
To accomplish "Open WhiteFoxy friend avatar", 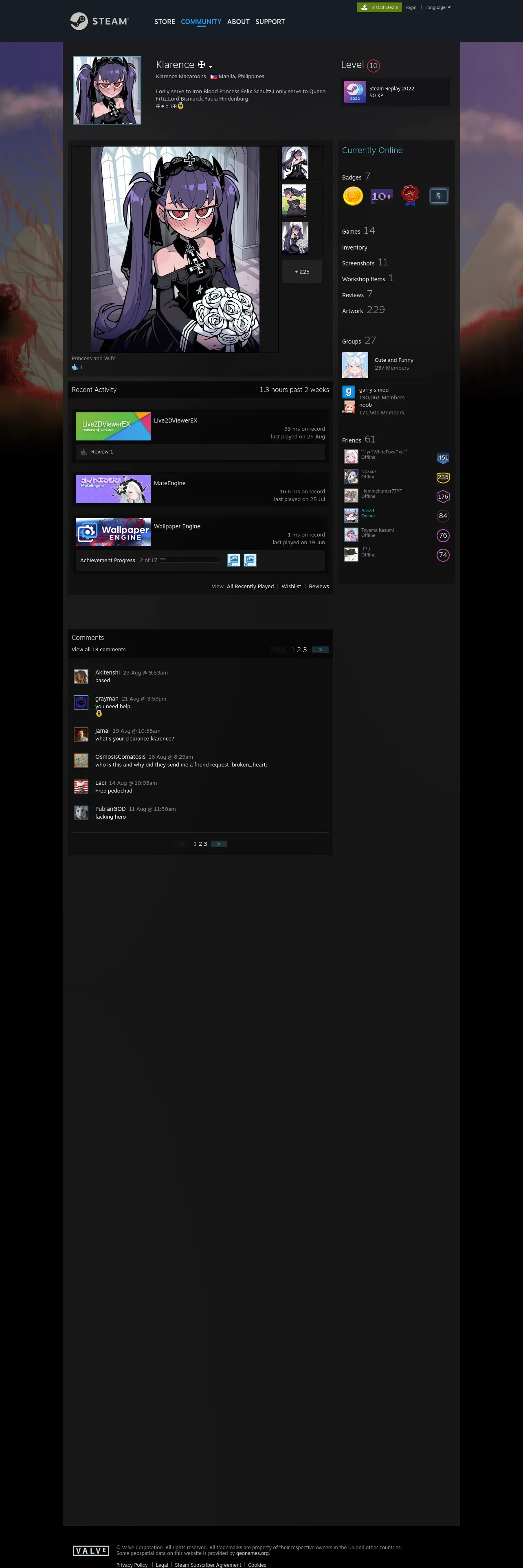I will pos(351,457).
